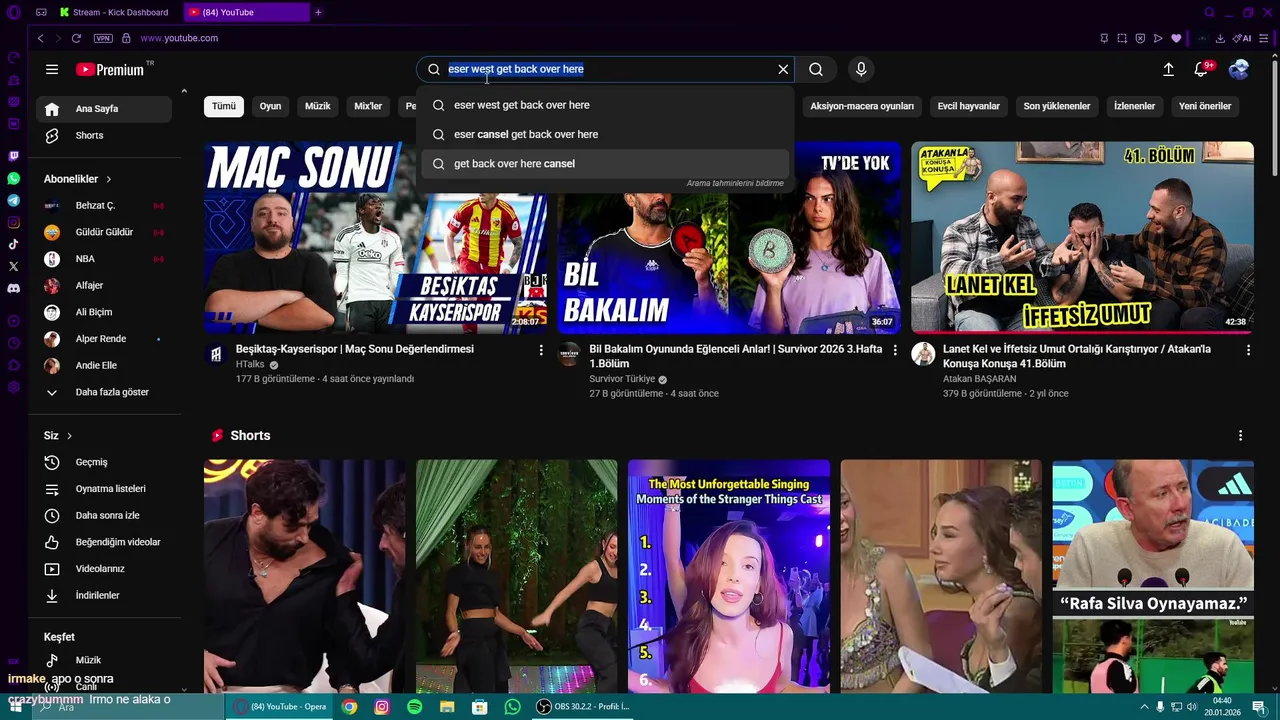
Task: Go to Ana Sayfa in sidebar
Action: (x=104, y=108)
